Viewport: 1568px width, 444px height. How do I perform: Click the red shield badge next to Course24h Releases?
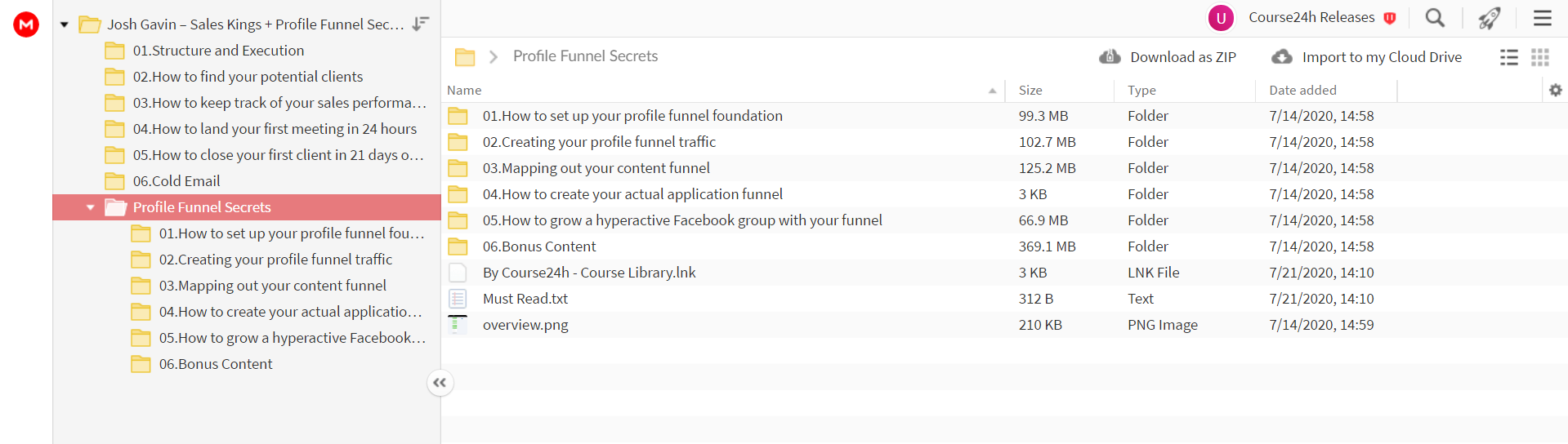(x=1389, y=18)
